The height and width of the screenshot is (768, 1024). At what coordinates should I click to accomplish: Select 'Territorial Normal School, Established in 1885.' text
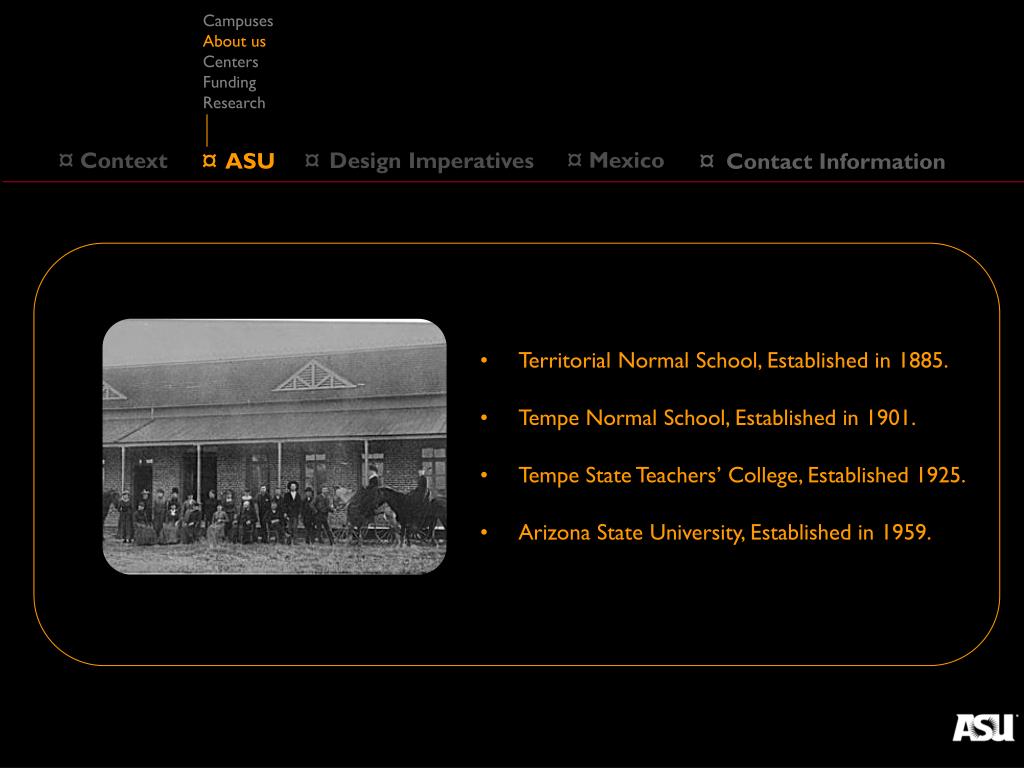click(x=733, y=360)
